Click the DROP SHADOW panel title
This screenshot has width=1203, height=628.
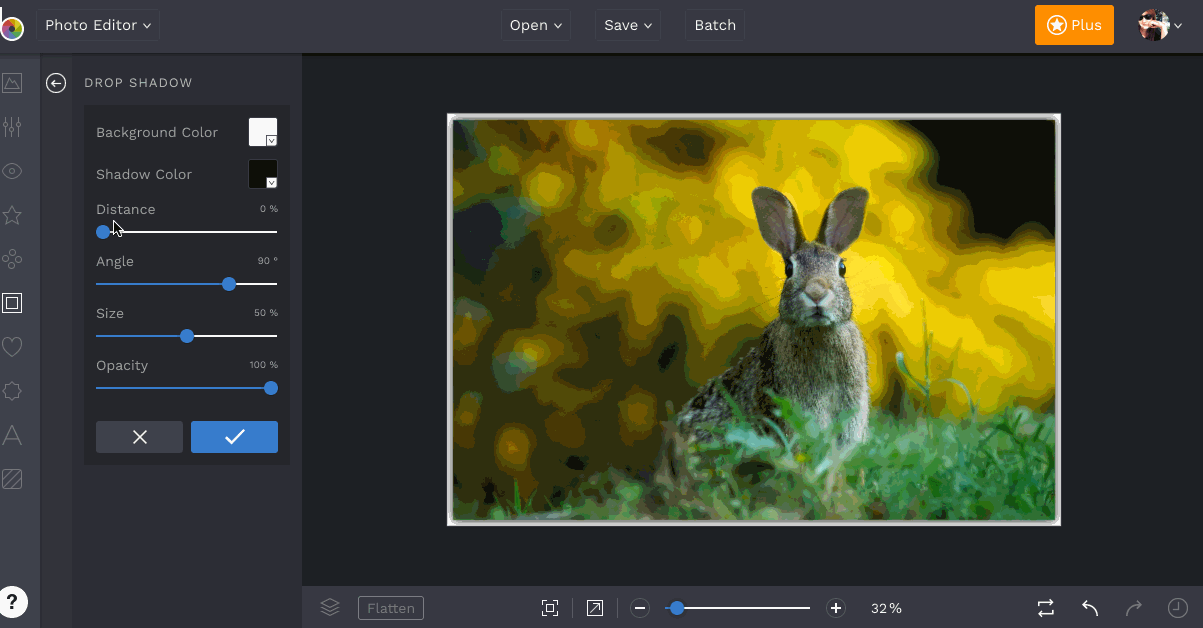(138, 83)
